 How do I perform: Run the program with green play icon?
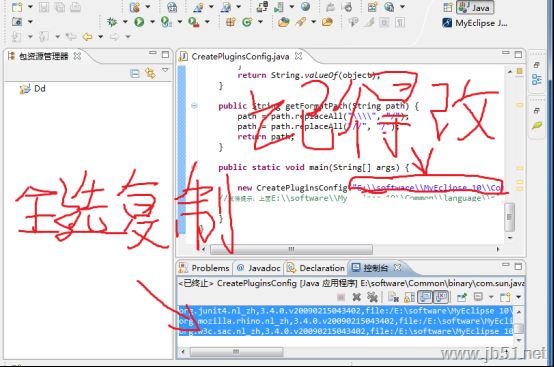[139, 22]
